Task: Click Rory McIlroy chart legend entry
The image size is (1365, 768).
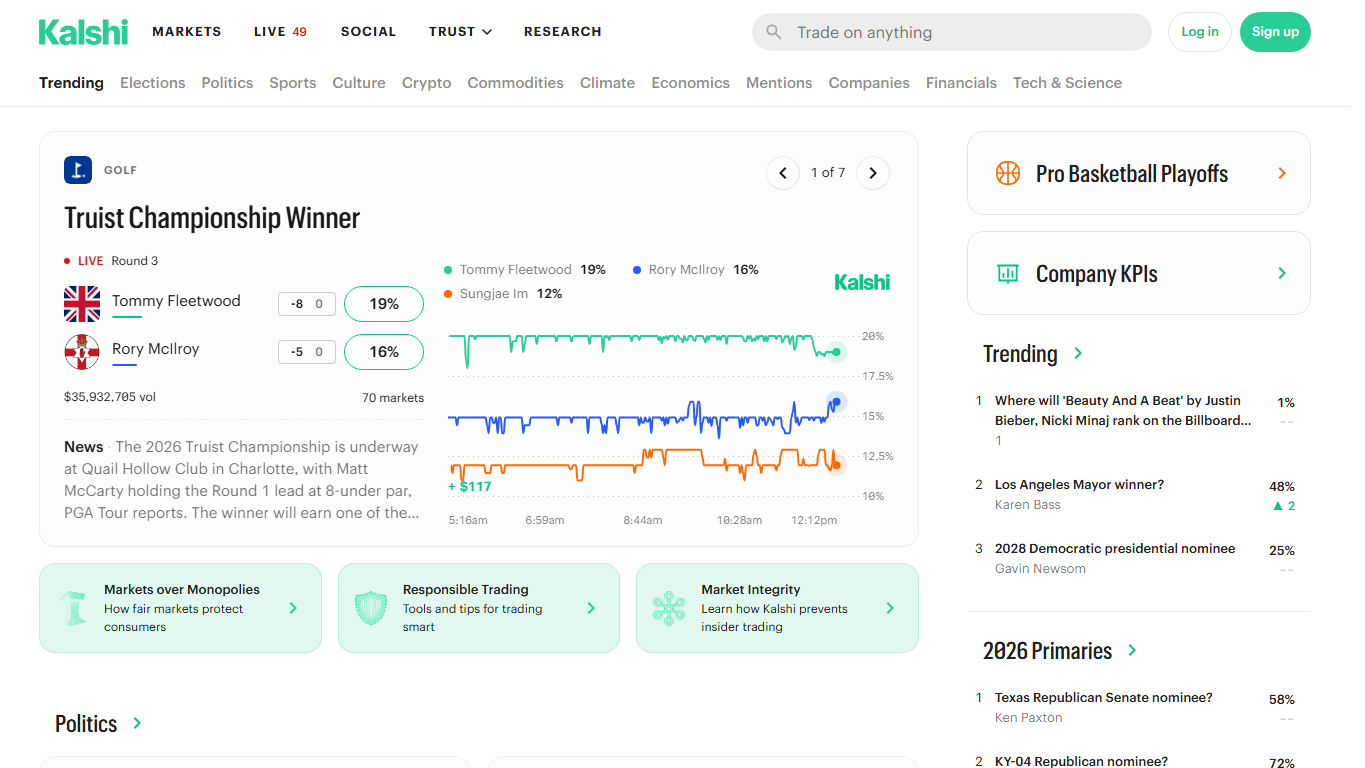Action: pyautogui.click(x=696, y=270)
